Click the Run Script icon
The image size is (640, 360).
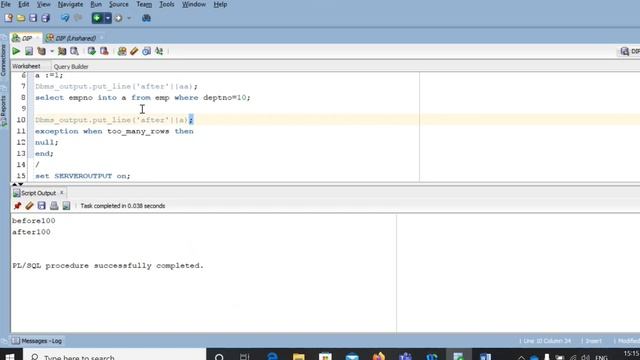click(29, 51)
